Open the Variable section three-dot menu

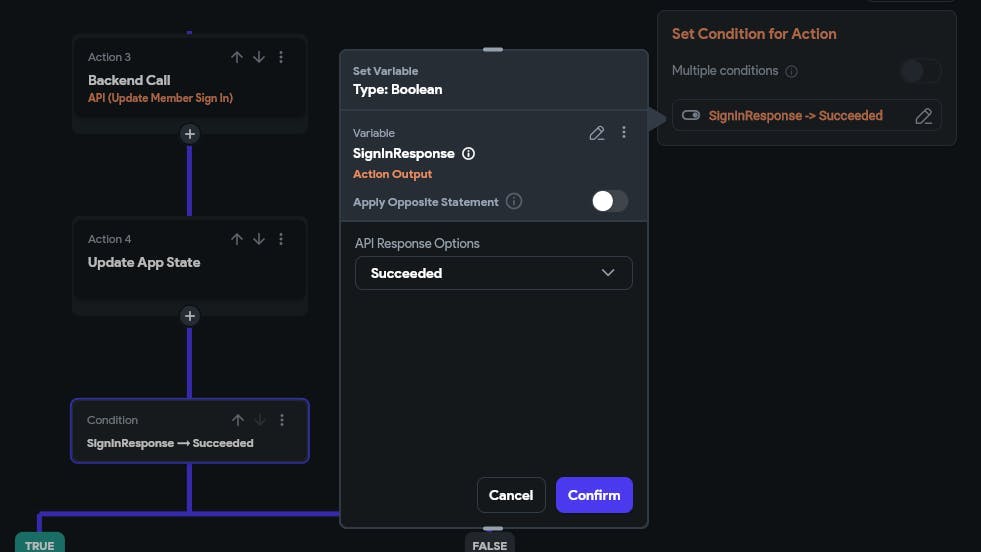tap(624, 132)
